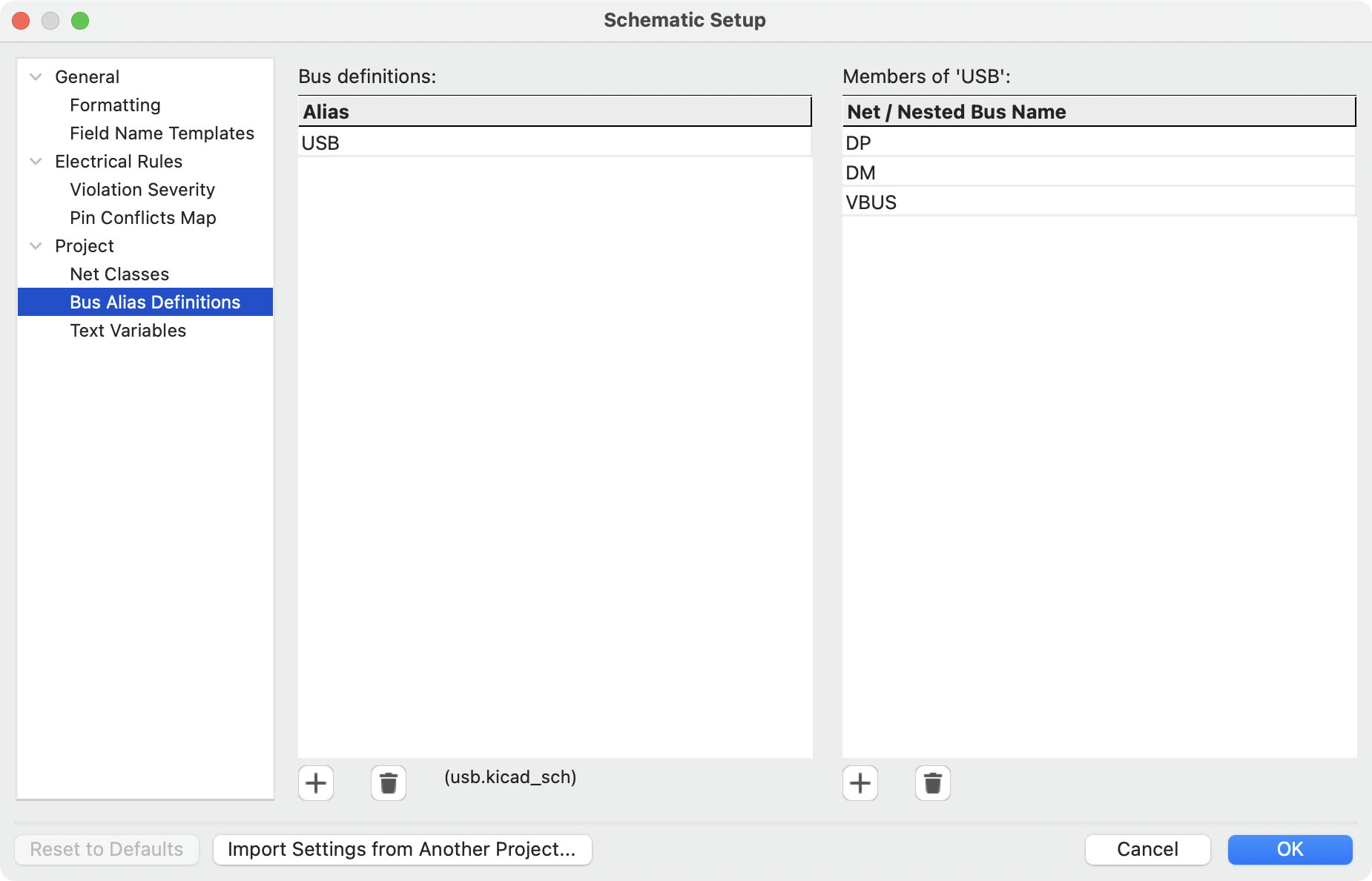
Task: Select Field Name Templates in the sidebar
Action: 162,133
